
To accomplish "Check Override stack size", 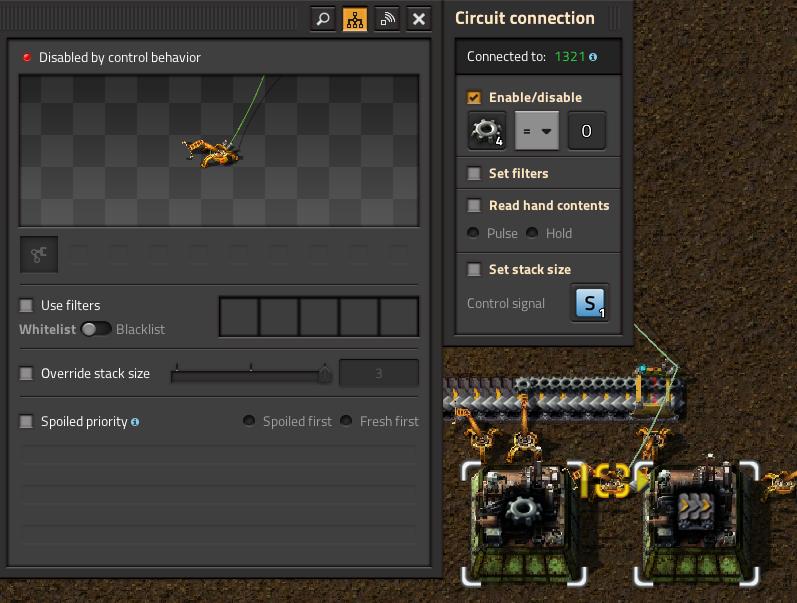I will click(x=26, y=374).
